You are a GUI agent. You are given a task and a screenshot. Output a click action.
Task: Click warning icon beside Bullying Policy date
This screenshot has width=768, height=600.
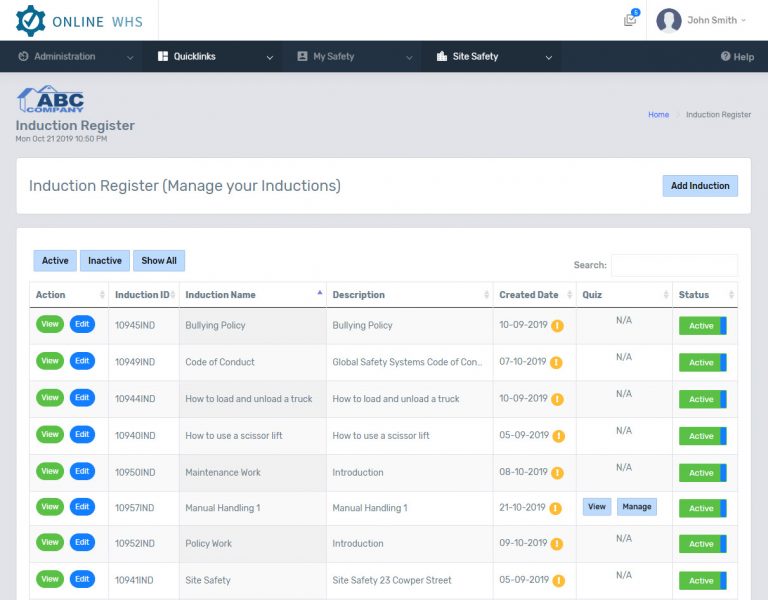pyautogui.click(x=558, y=326)
